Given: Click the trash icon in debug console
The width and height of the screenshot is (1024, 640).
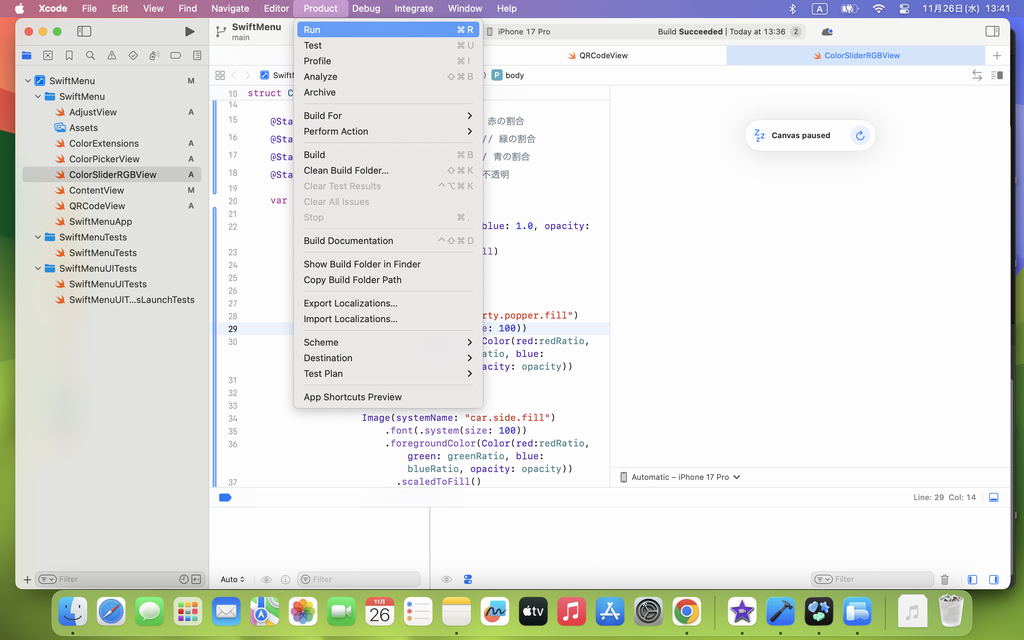Looking at the screenshot, I should point(945,579).
